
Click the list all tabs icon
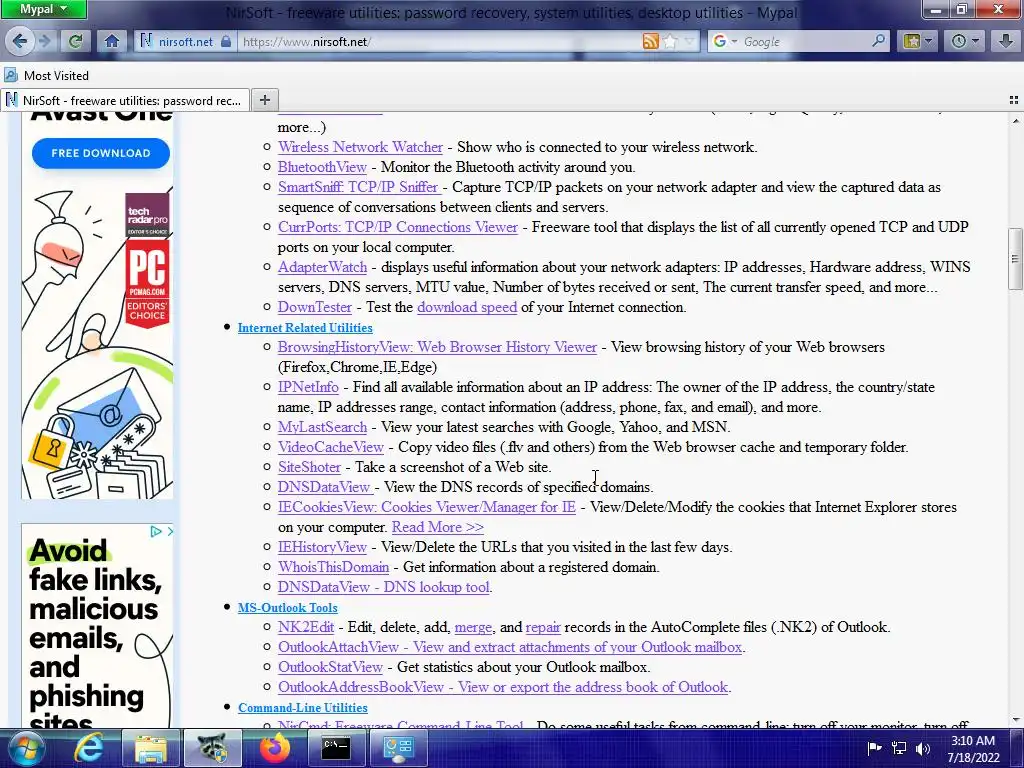click(x=1014, y=100)
